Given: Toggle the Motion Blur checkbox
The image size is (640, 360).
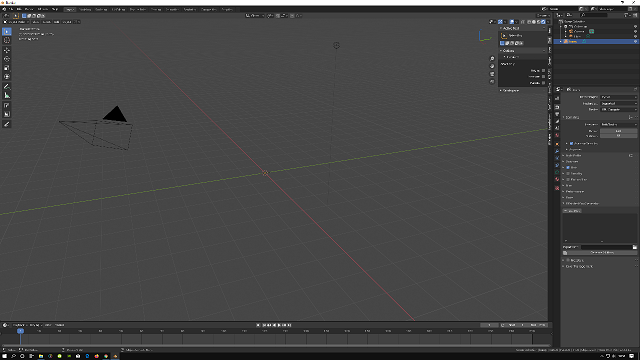Looking at the screenshot, I should pos(568,180).
